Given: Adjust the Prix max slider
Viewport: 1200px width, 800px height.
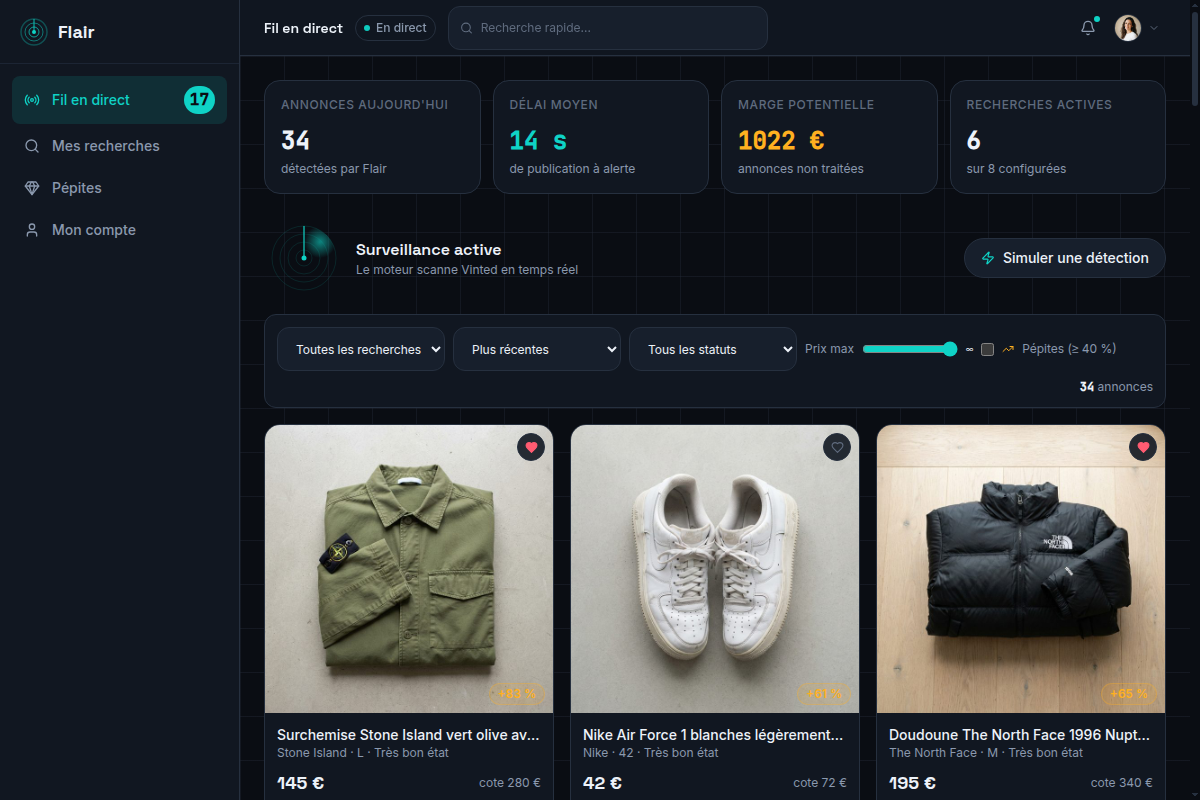Looking at the screenshot, I should [x=910, y=349].
